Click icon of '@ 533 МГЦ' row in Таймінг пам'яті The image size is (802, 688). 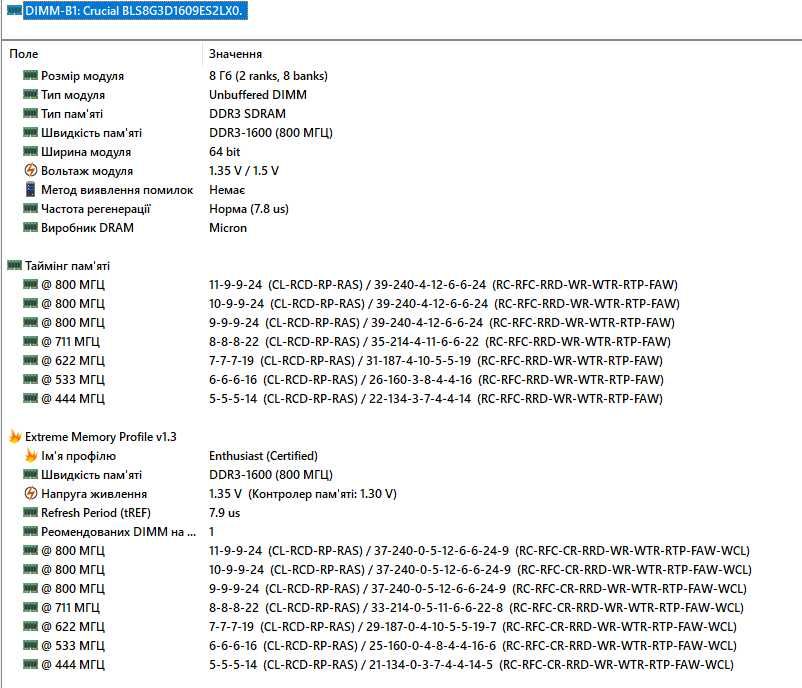(x=31, y=379)
